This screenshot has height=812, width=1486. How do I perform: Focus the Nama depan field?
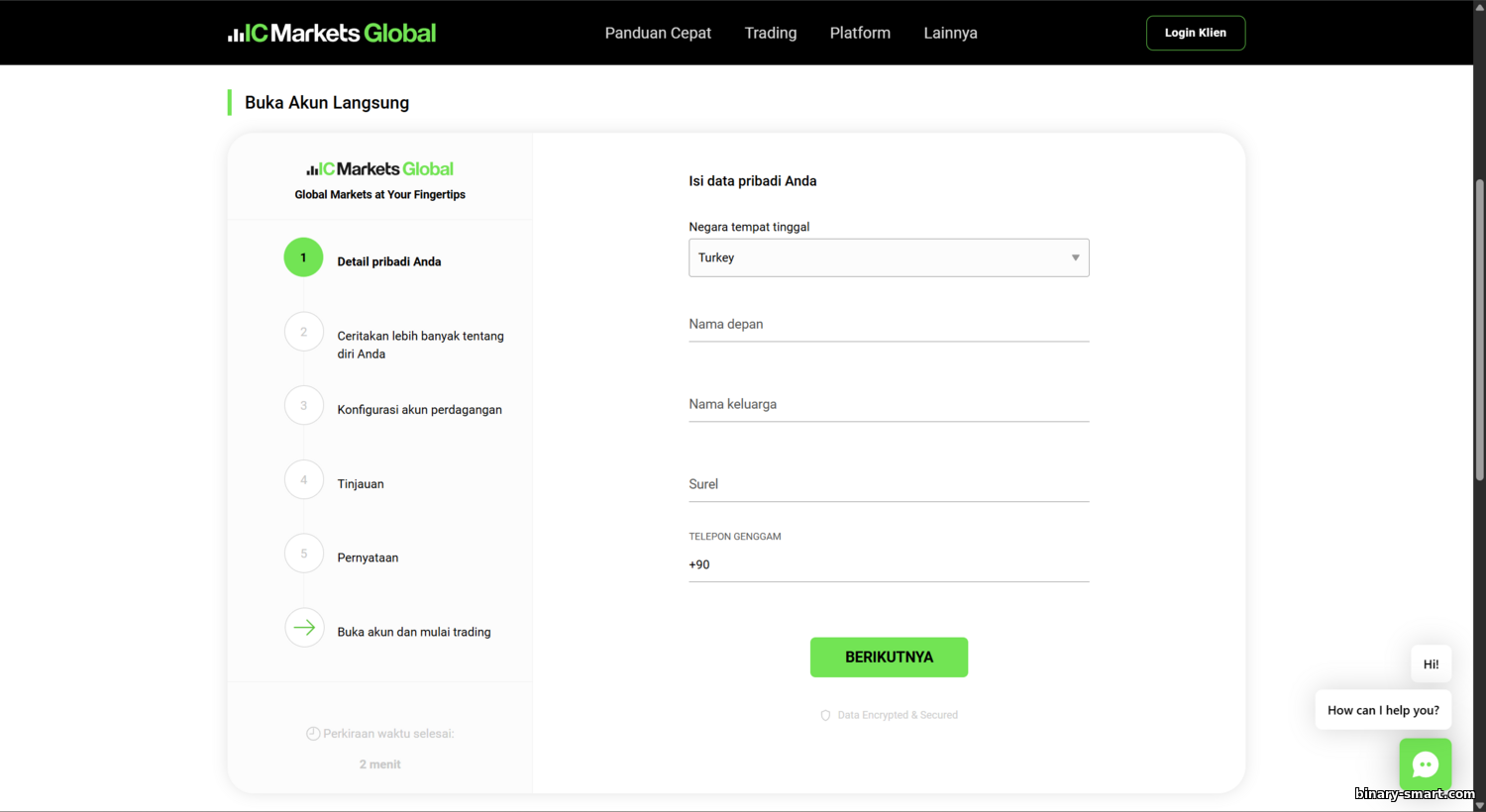(888, 325)
